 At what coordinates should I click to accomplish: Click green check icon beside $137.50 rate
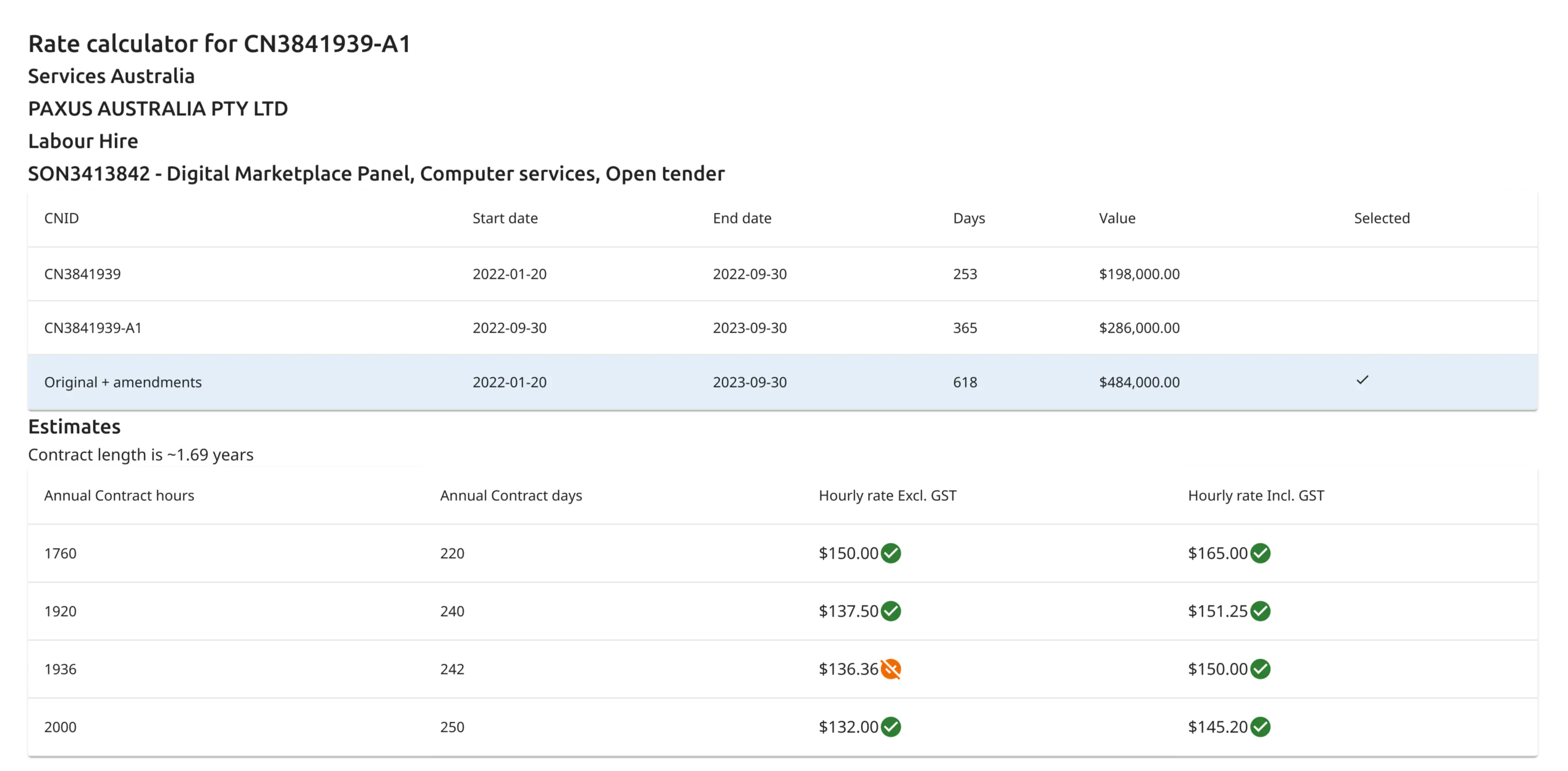890,611
